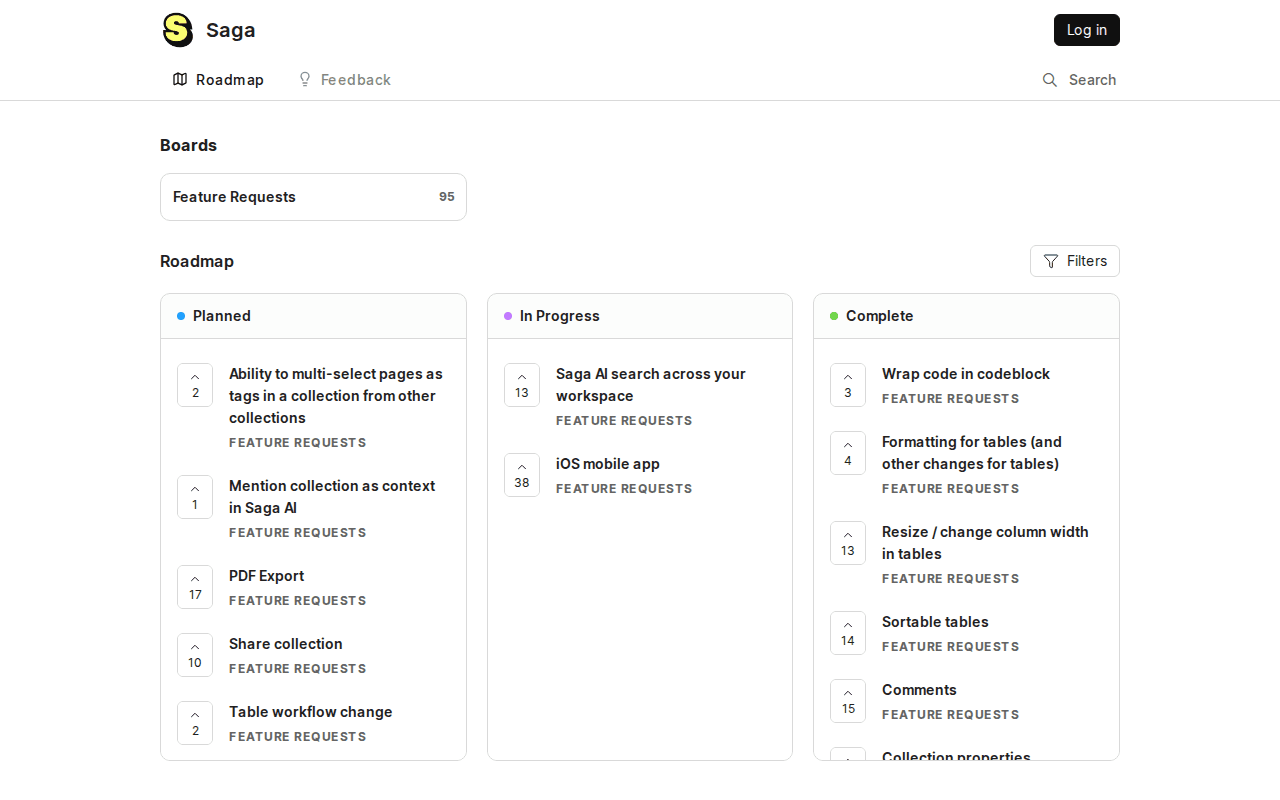Upvote the PDF Export request
The height and width of the screenshot is (800, 1280).
(195, 587)
